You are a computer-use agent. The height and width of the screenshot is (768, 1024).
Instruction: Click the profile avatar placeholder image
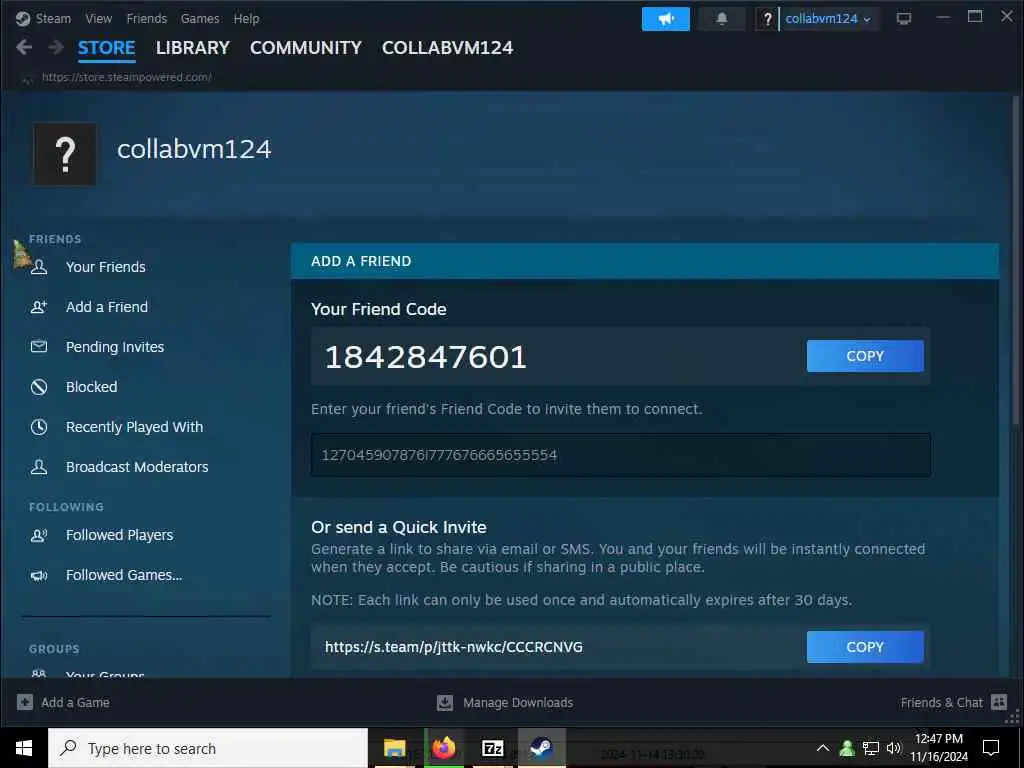pos(65,154)
